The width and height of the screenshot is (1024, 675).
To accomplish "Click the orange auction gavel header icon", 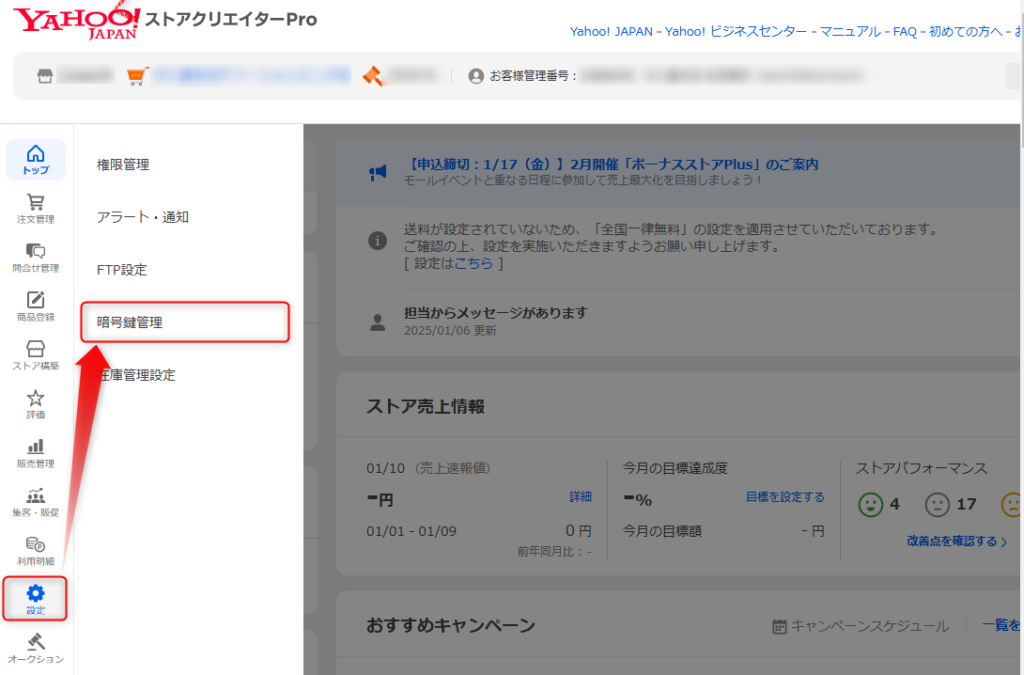I will click(x=372, y=76).
